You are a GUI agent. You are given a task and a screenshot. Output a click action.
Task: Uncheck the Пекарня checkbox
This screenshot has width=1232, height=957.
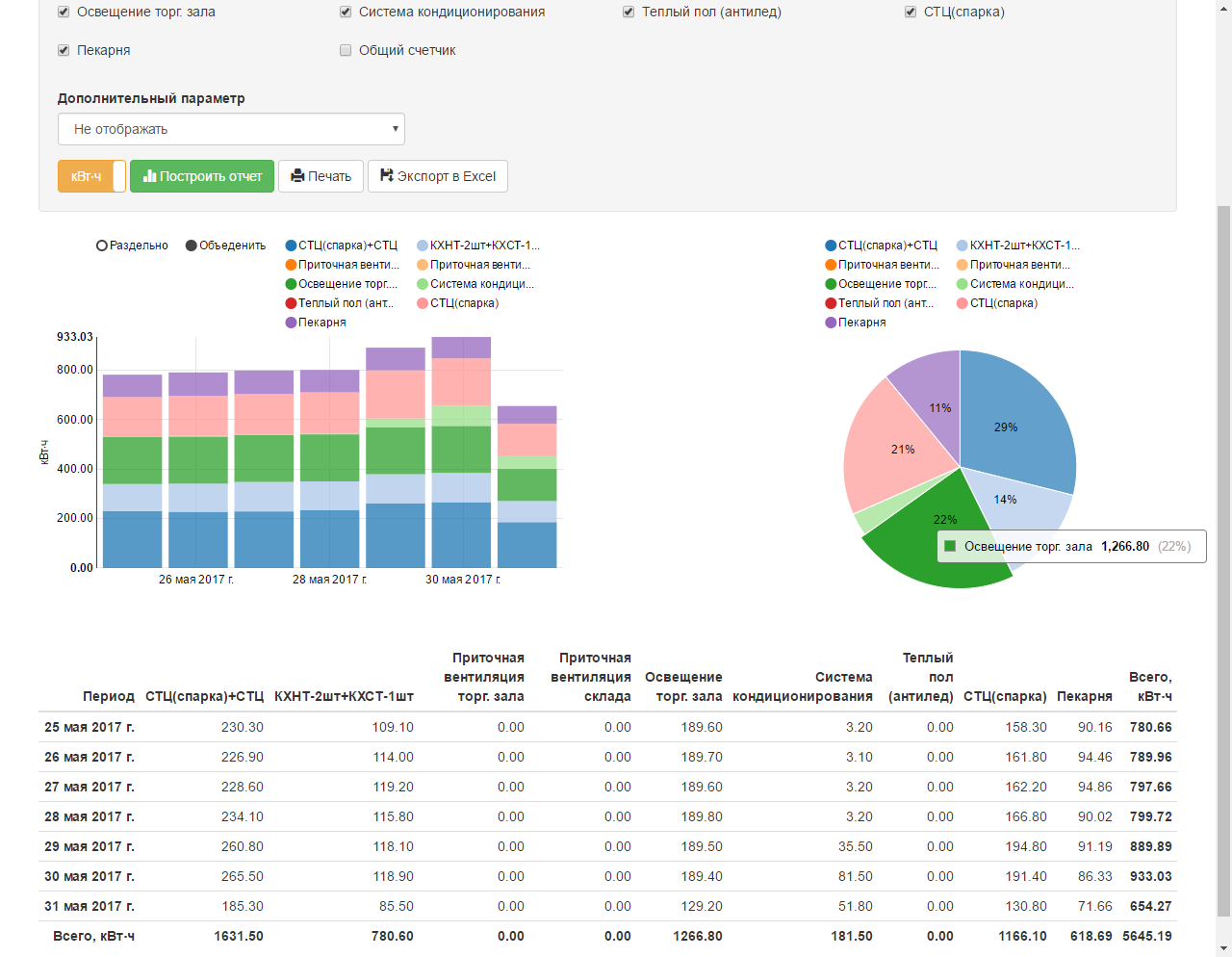[x=64, y=50]
